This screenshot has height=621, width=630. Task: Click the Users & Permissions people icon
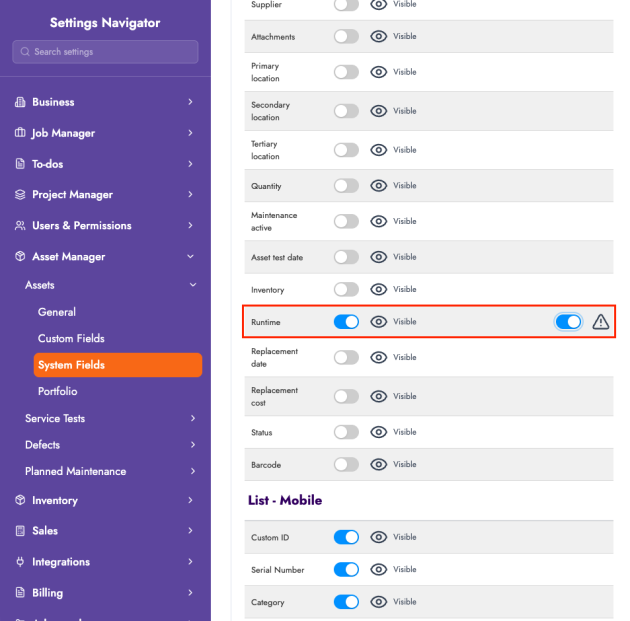[21, 226]
